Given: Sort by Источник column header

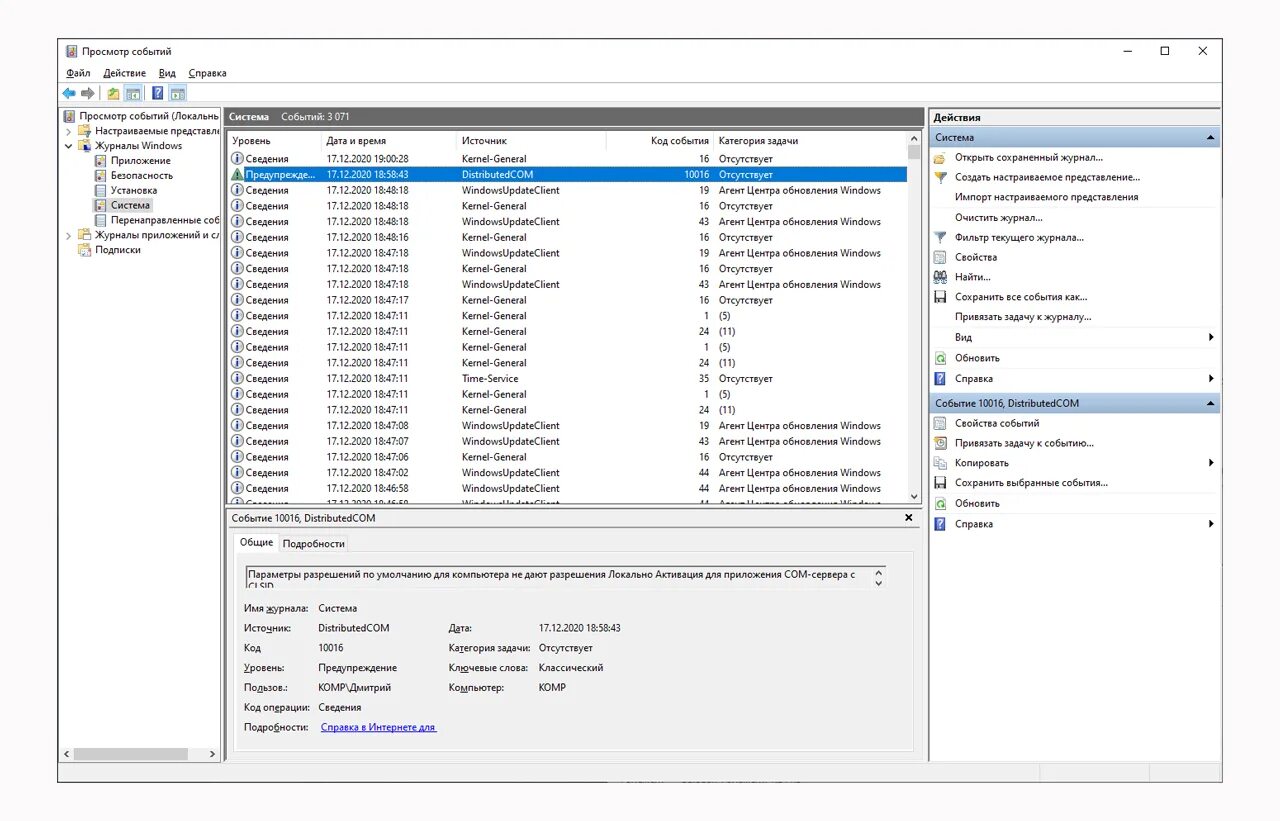Looking at the screenshot, I should pyautogui.click(x=531, y=141).
